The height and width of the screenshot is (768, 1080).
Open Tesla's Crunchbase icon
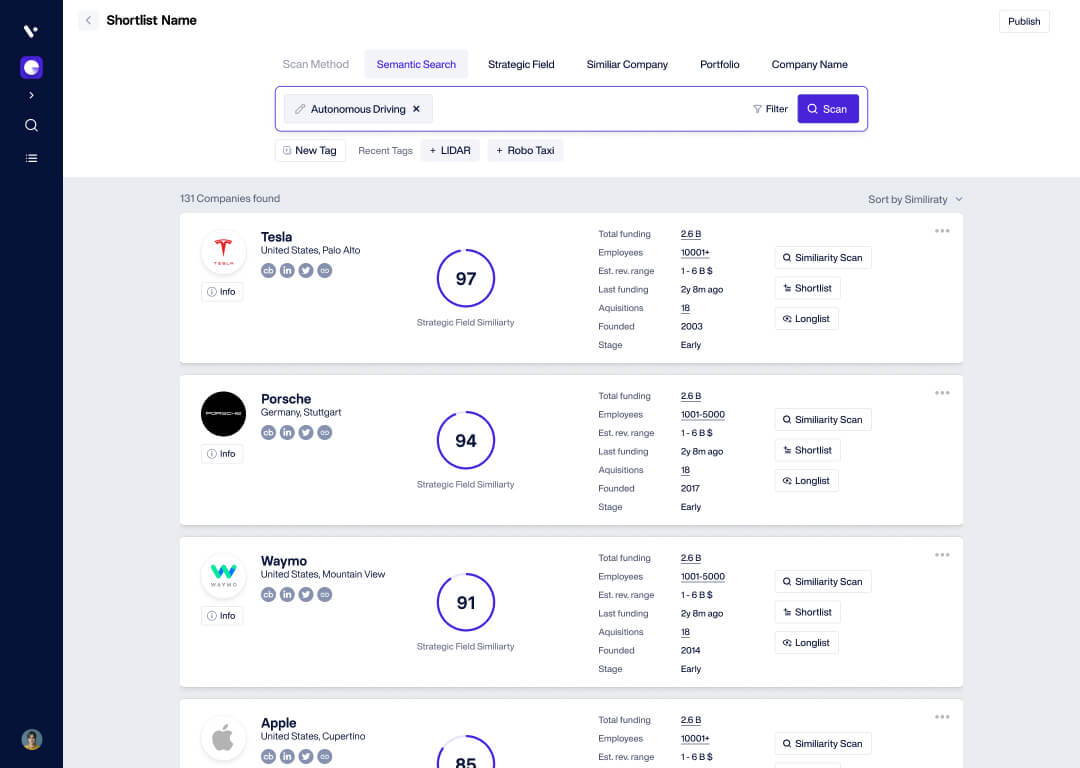point(268,271)
